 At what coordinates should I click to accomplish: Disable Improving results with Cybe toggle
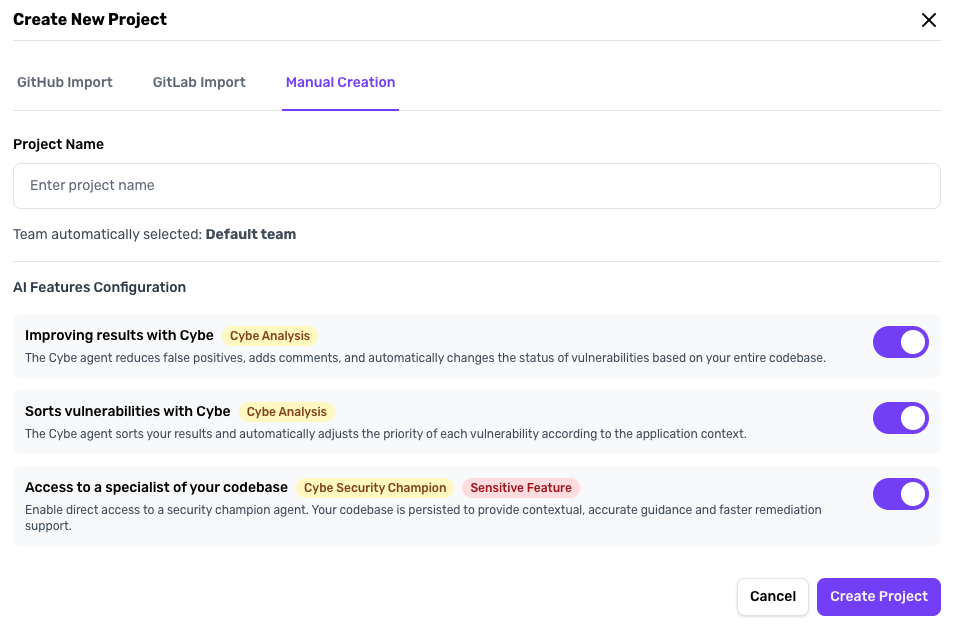pos(900,342)
